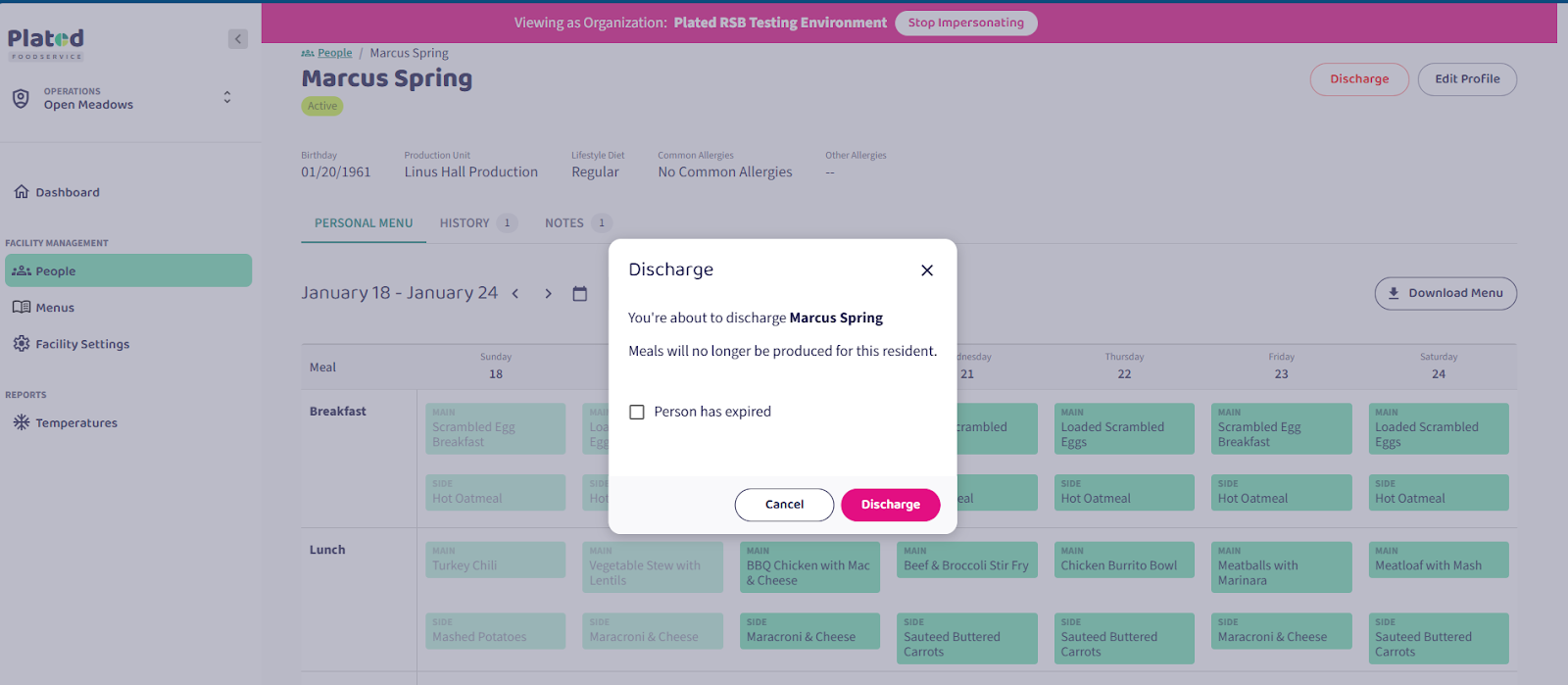Confirm with the pink Discharge button
The image size is (1568, 685).
coord(890,505)
